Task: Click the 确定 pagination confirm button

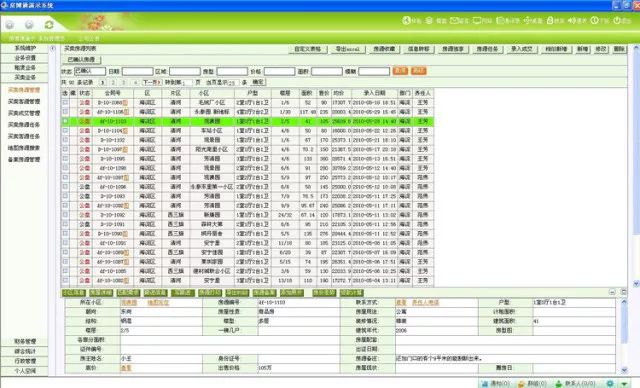Action: pyautogui.click(x=258, y=82)
